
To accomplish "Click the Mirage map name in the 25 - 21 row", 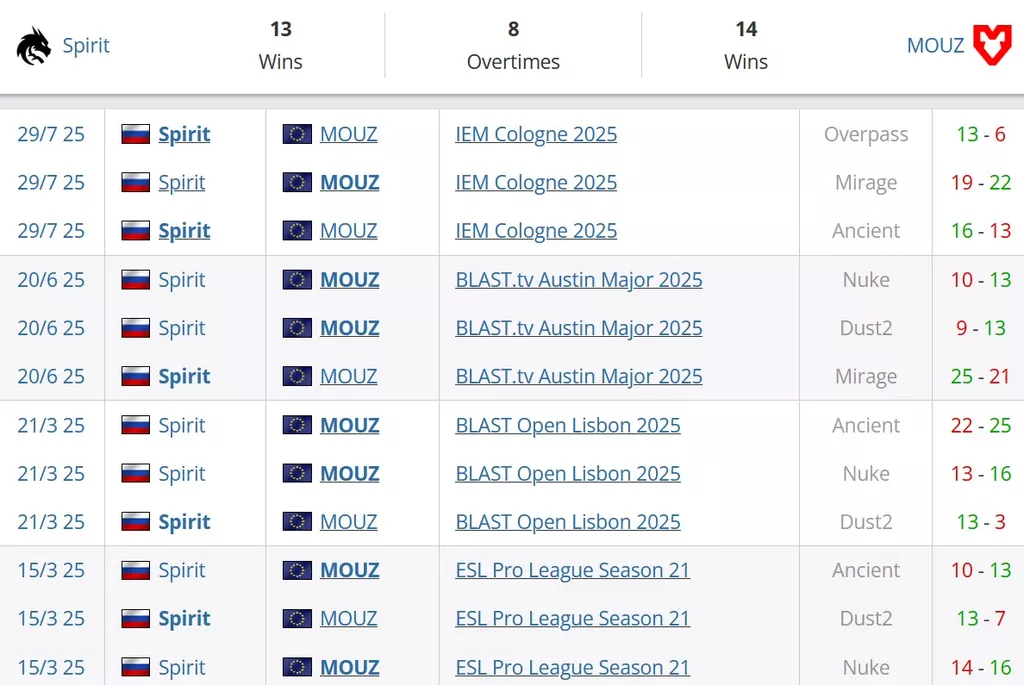I will 866,377.
